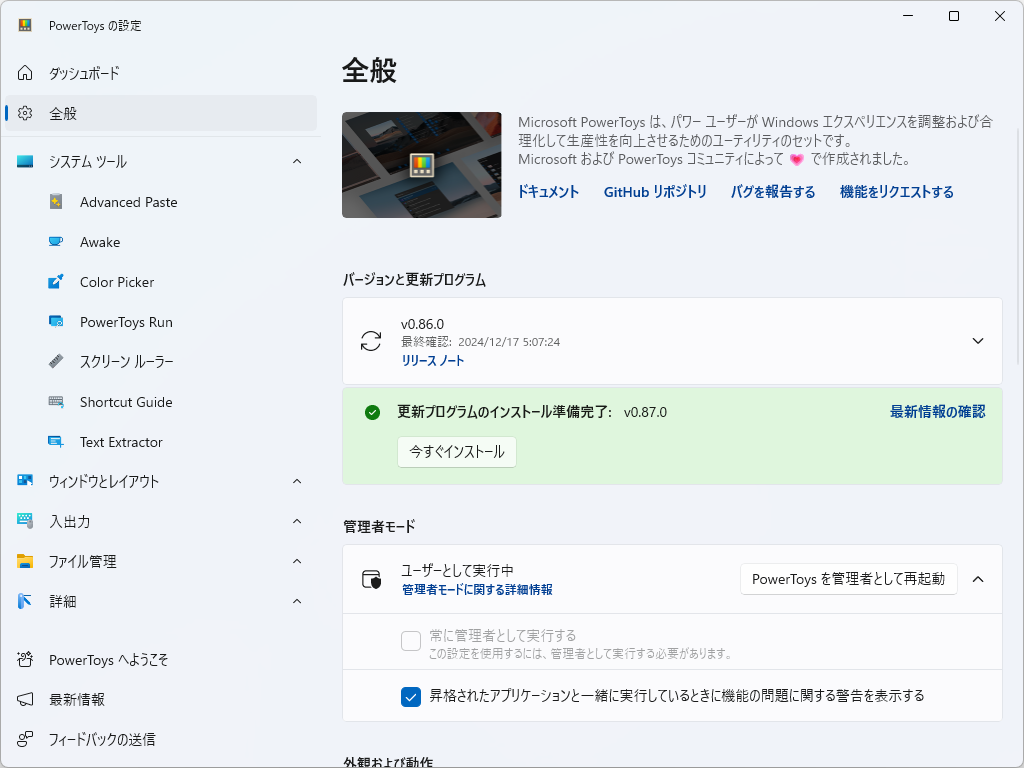Select the PowerToys Run icon
Image resolution: width=1024 pixels, height=768 pixels.
tap(56, 322)
